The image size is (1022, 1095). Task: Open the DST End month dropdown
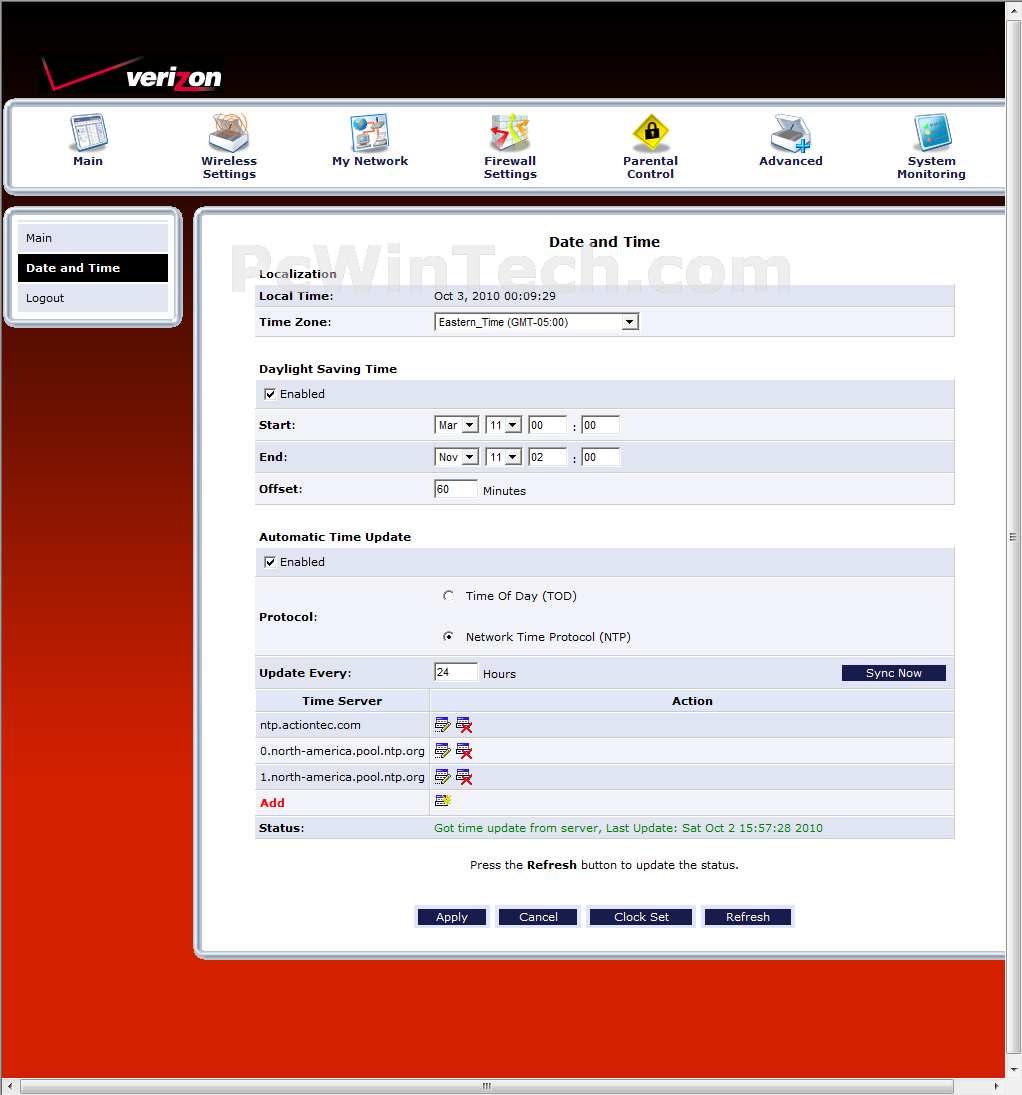[x=456, y=457]
